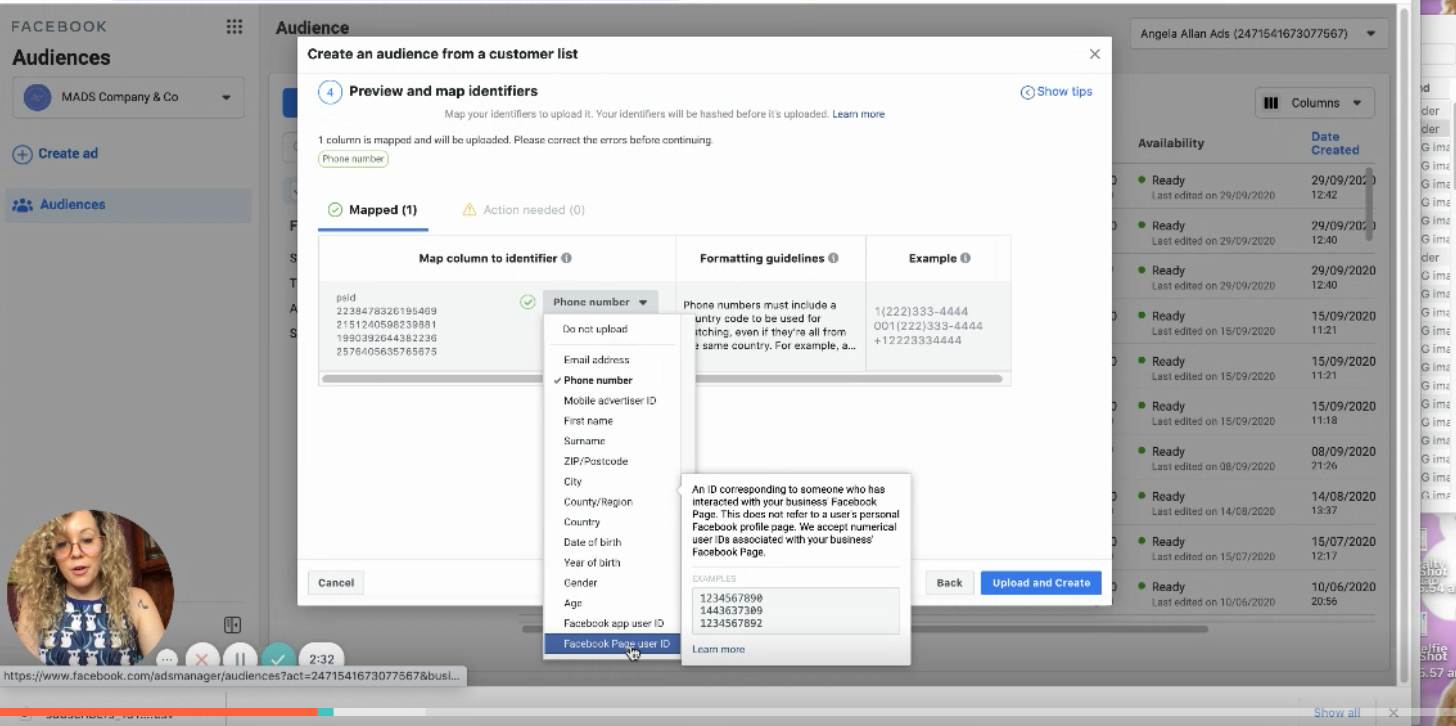Click the Back button
The image size is (1456, 726).
(x=949, y=583)
